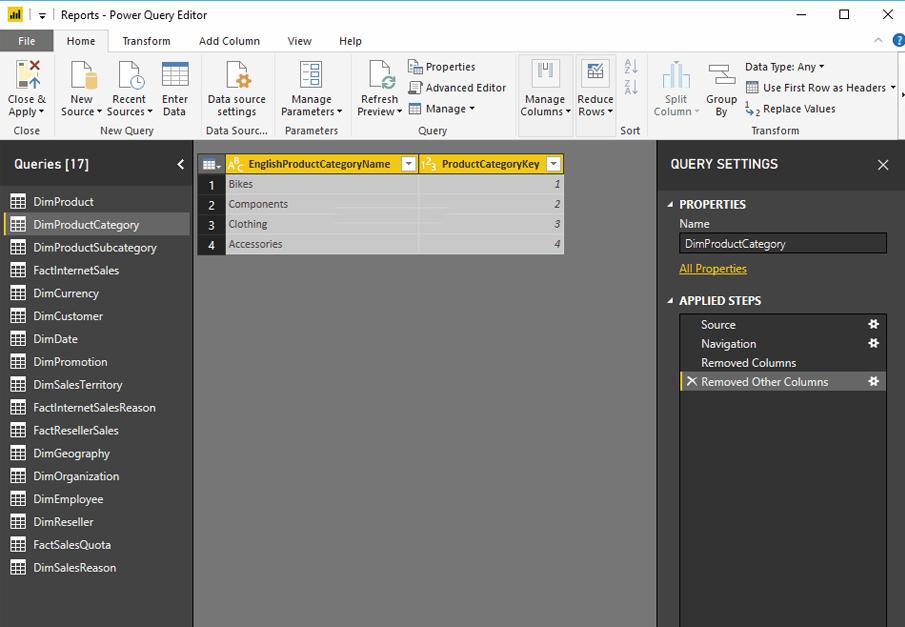
Task: Select the FactInternetSales query
Action: tap(76, 270)
